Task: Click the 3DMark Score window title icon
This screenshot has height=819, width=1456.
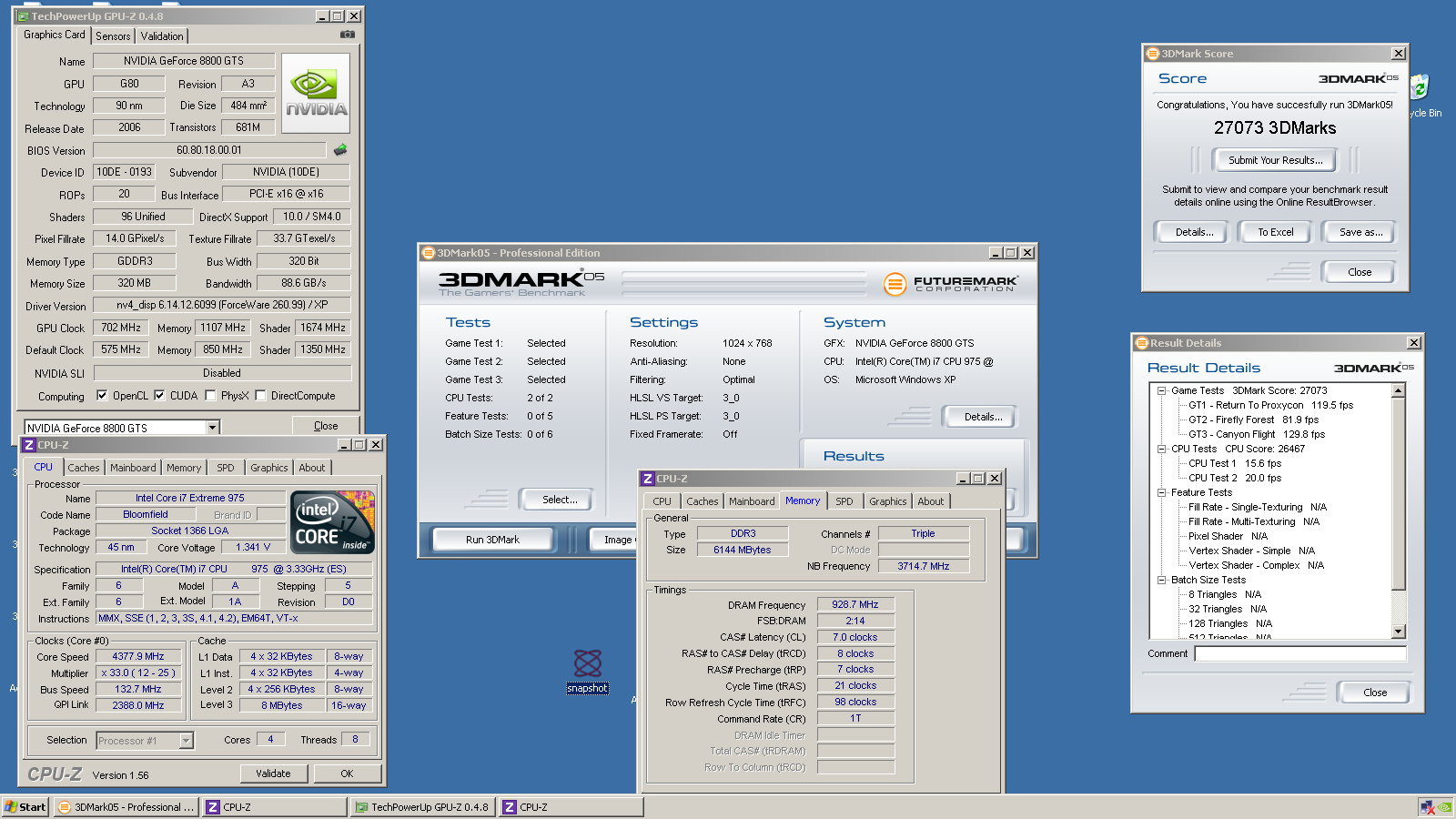Action: [1153, 54]
